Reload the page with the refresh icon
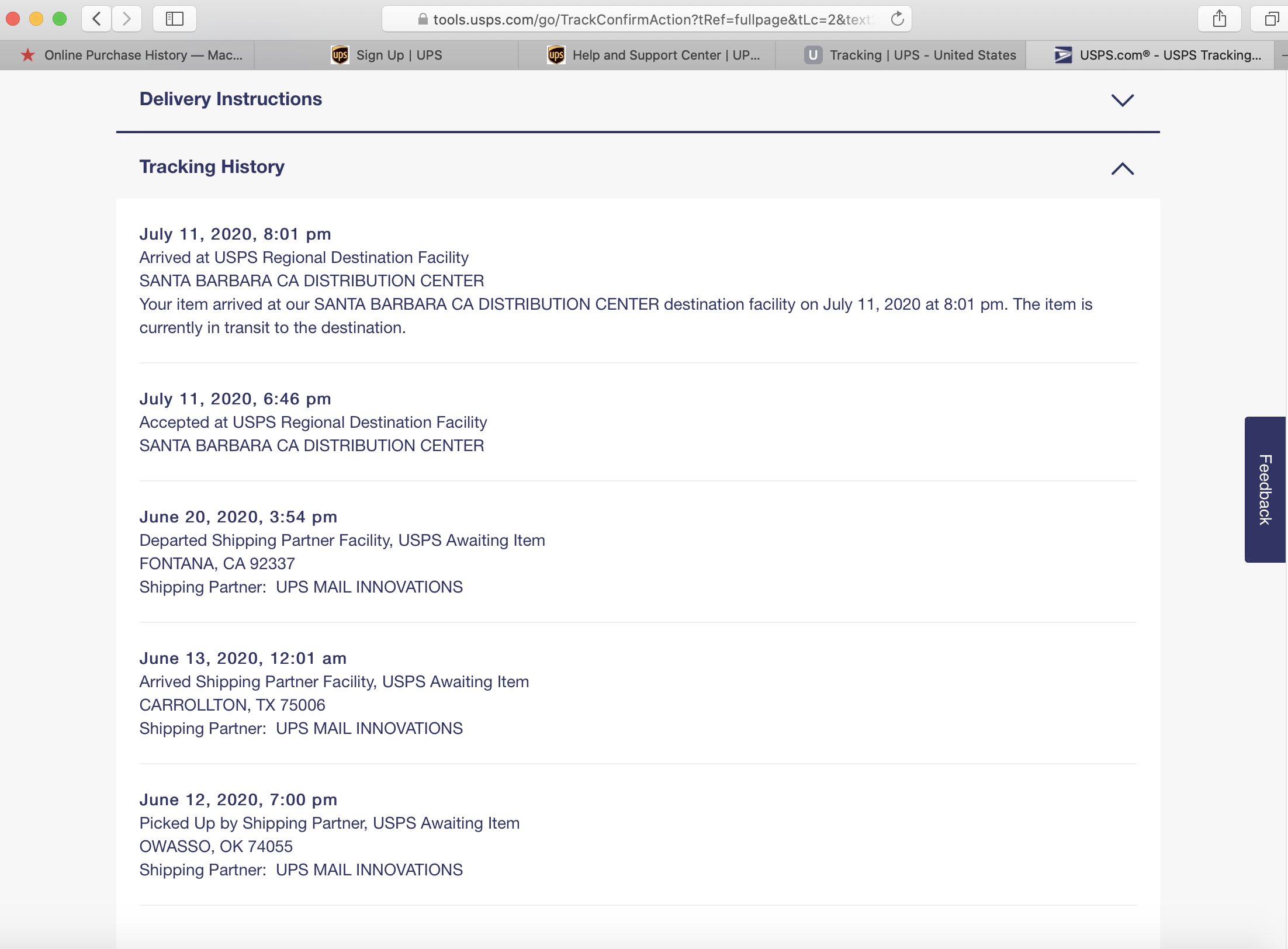1288x949 pixels. (x=898, y=19)
